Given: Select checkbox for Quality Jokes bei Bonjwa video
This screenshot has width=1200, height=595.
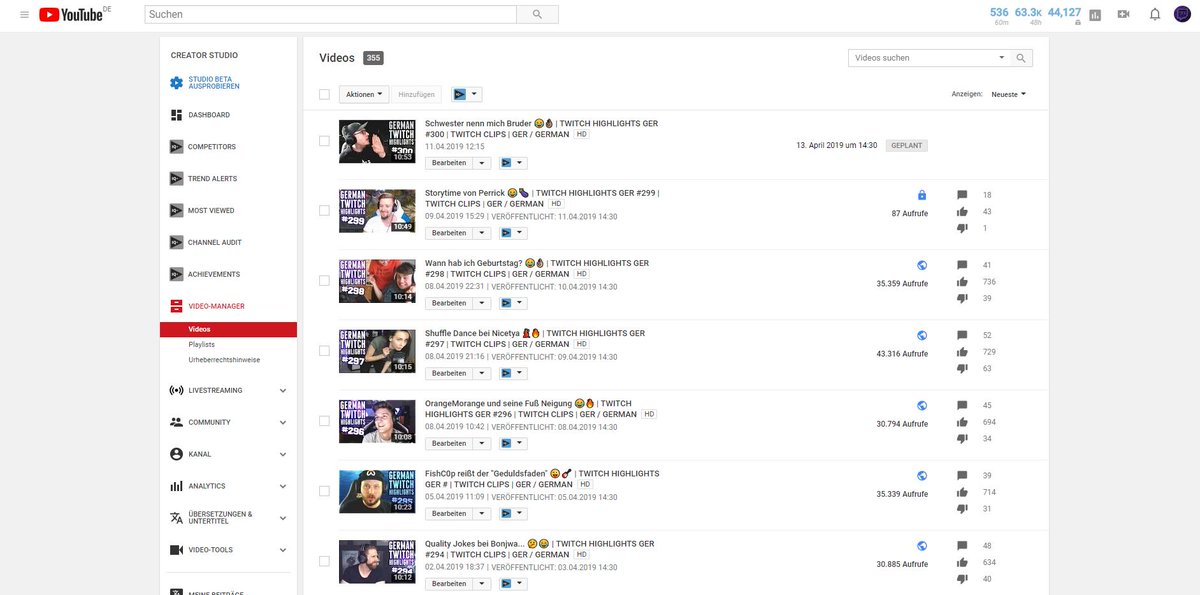Looking at the screenshot, I should (x=324, y=561).
